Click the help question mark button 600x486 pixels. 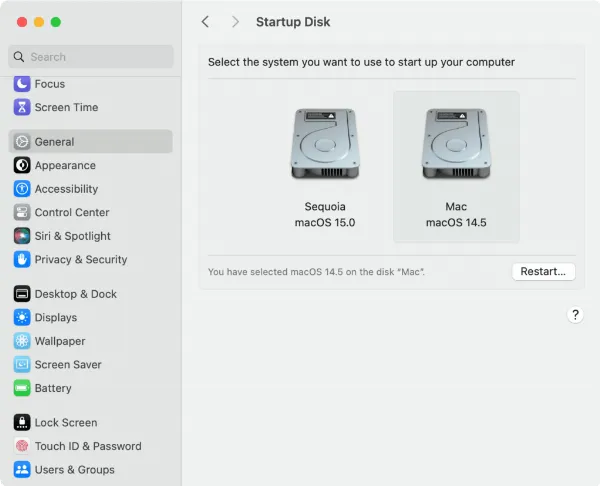click(575, 314)
